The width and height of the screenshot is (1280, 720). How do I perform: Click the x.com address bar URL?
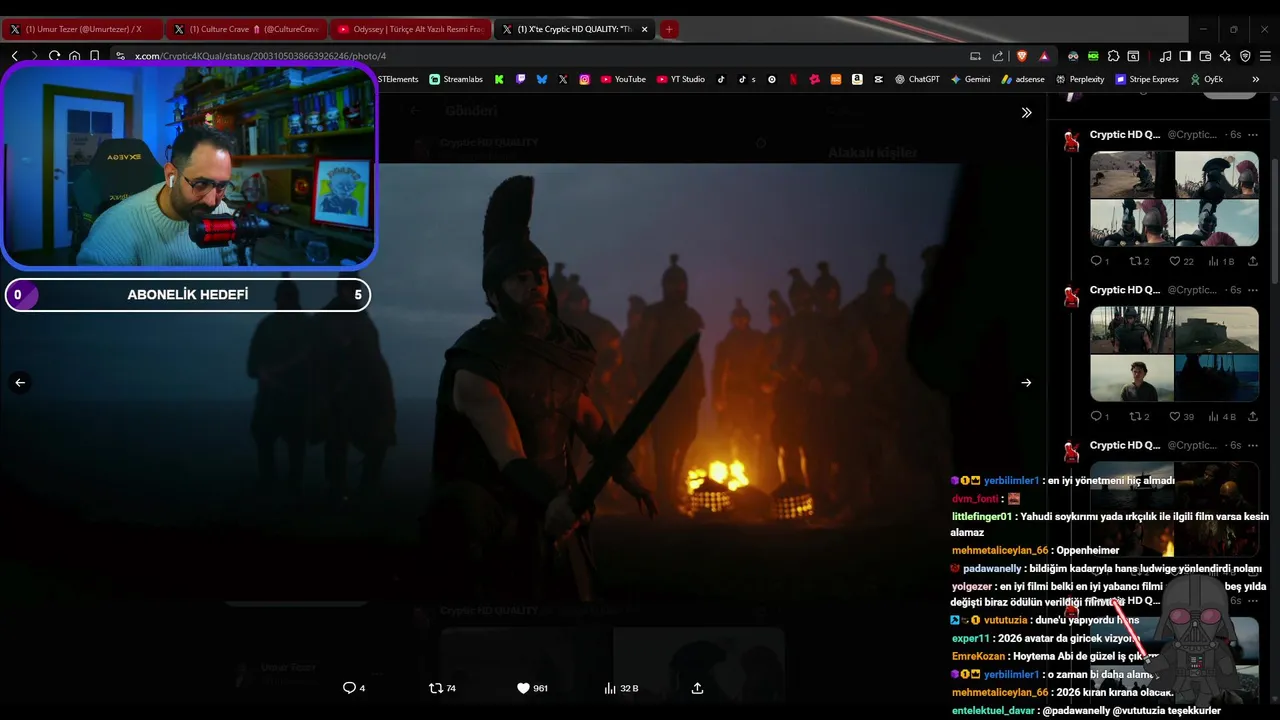260,56
